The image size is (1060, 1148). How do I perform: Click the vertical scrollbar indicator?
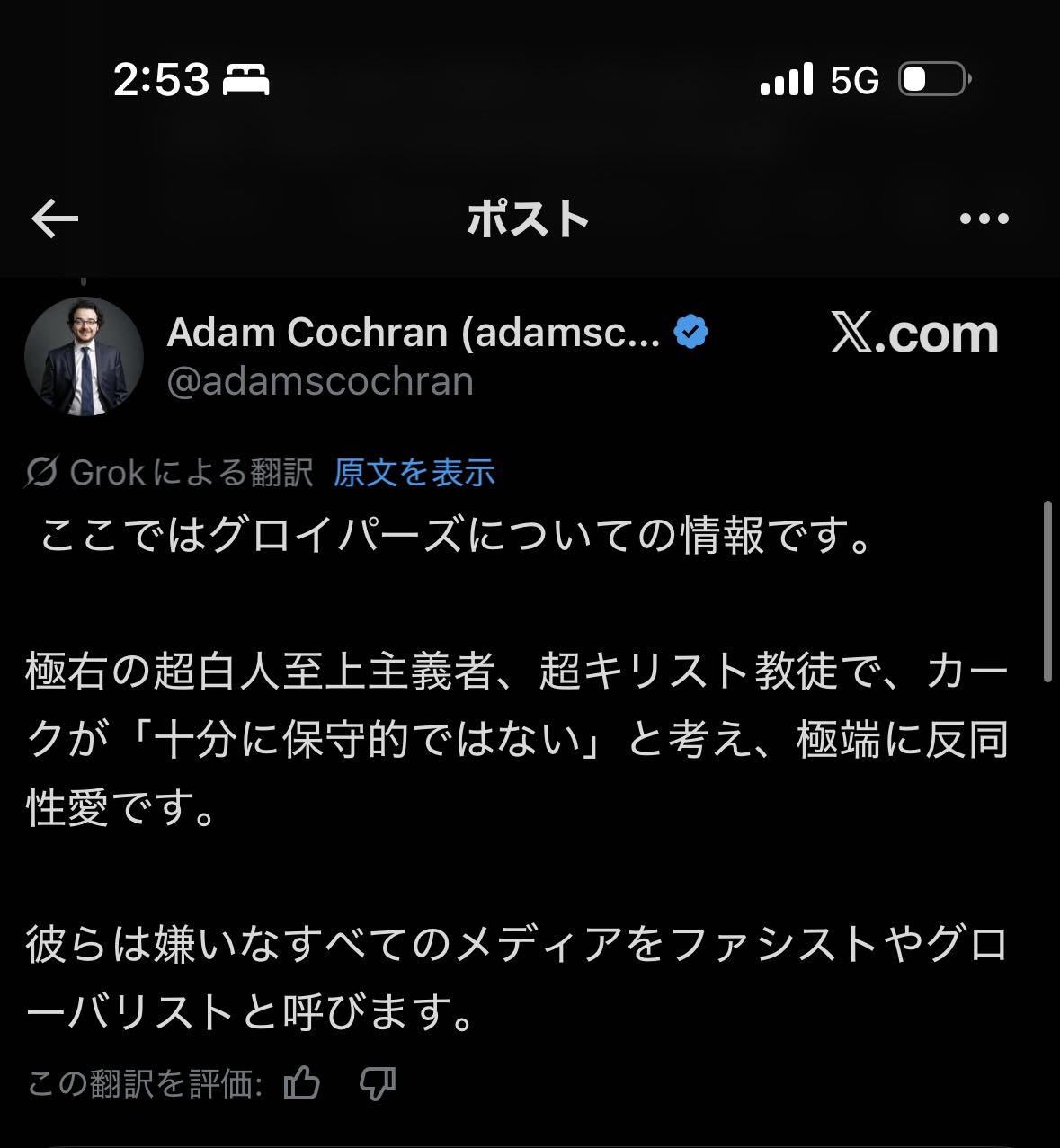pyautogui.click(x=1047, y=591)
